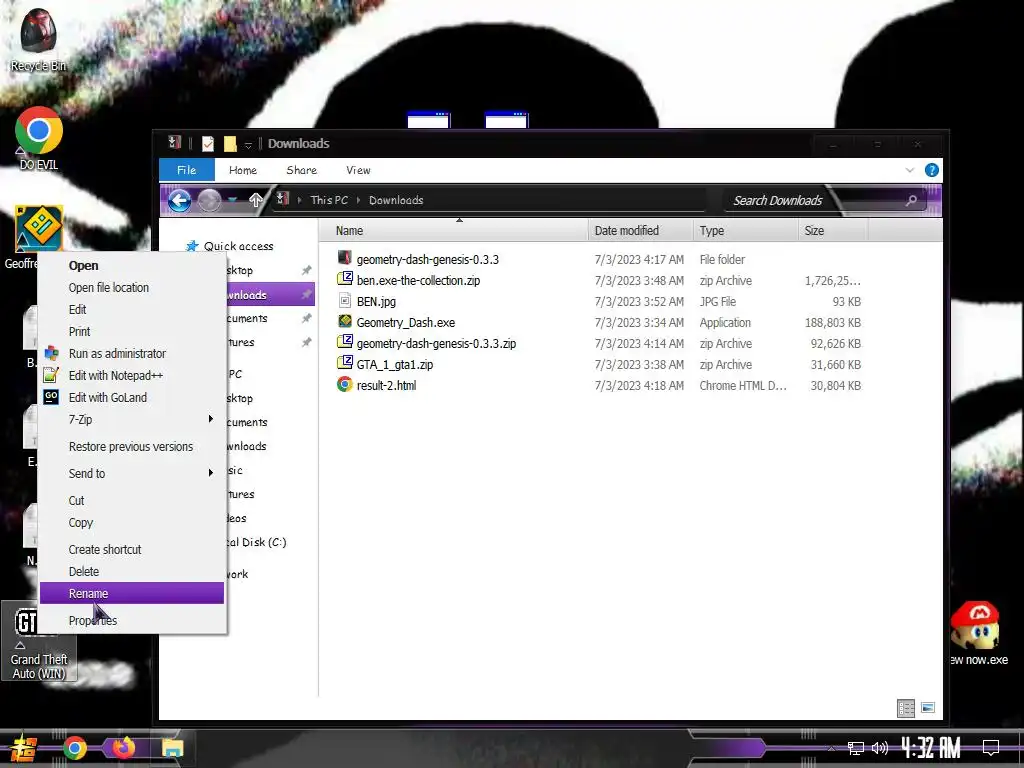Open Explorer help question mark

pyautogui.click(x=931, y=170)
